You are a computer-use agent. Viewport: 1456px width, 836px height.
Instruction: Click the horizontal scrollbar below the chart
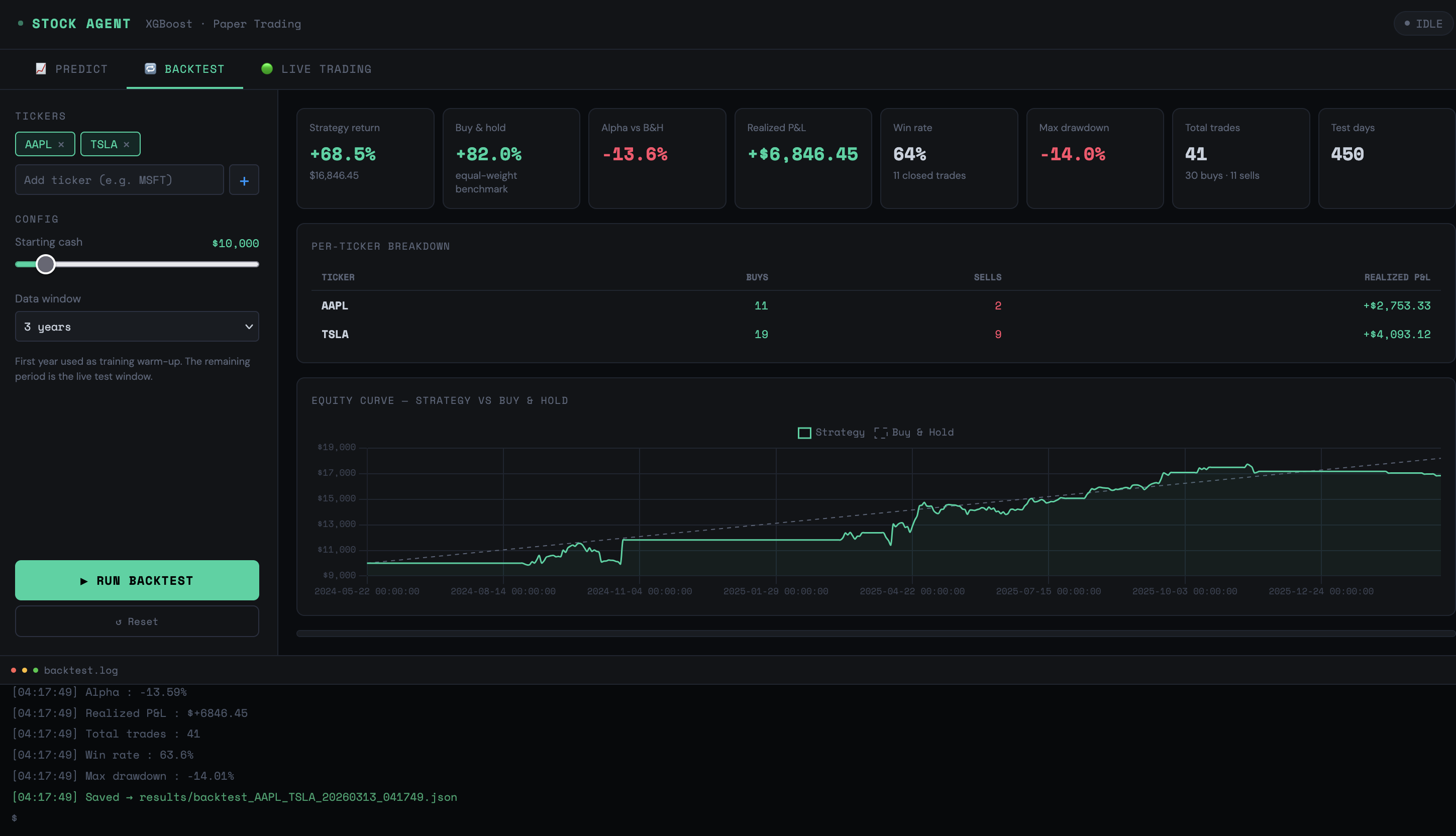(876, 634)
